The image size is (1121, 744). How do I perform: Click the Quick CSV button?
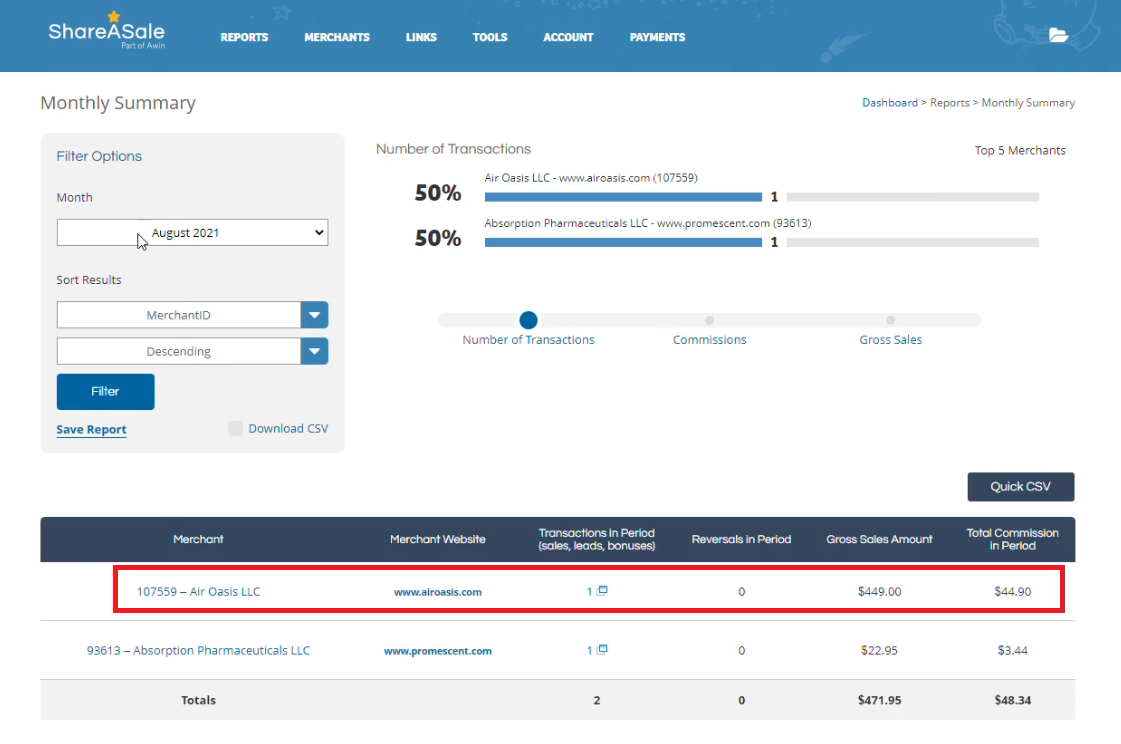1020,487
